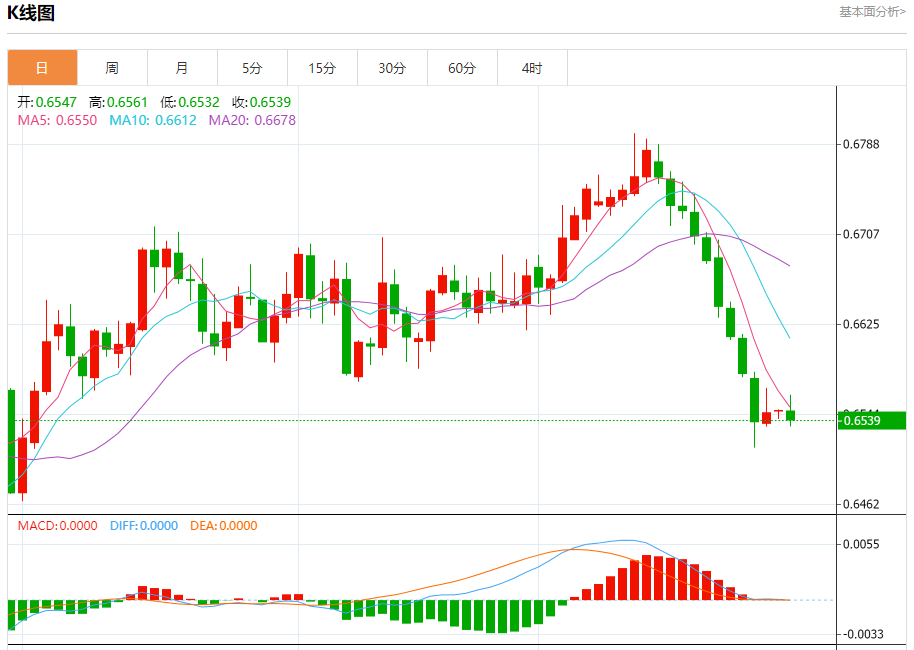Select the 日 daily chart tab
Screen dimensions: 914x650
click(x=42, y=68)
